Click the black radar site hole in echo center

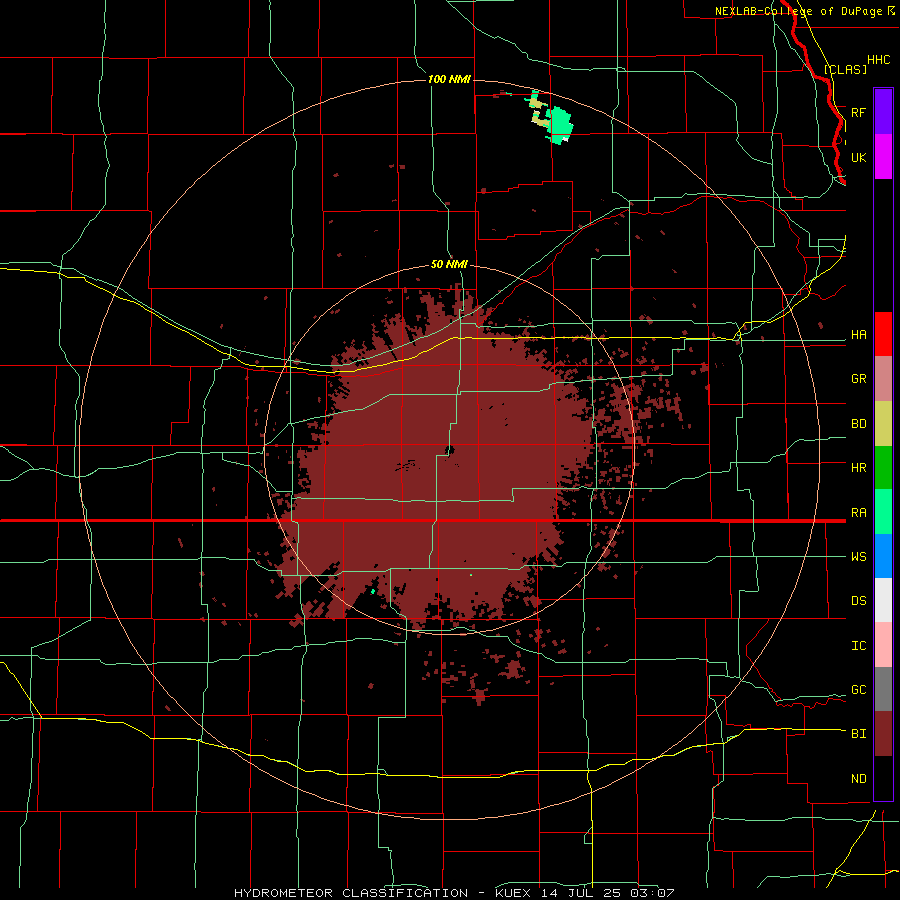point(449,451)
